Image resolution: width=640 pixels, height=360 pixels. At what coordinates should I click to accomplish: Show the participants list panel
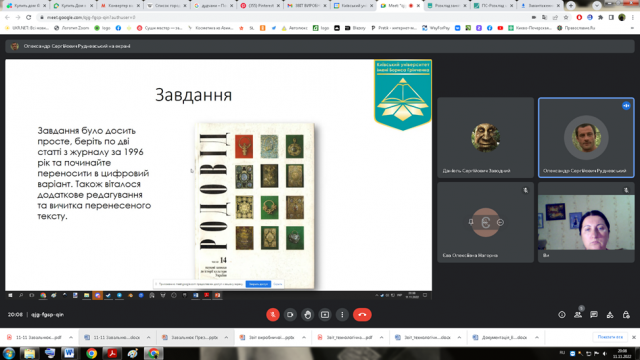click(578, 315)
